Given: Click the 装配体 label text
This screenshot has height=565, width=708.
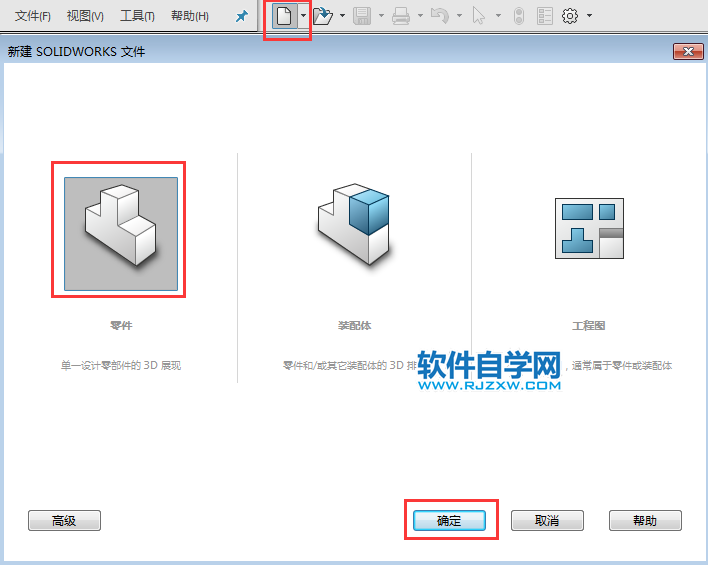Looking at the screenshot, I should (354, 326).
